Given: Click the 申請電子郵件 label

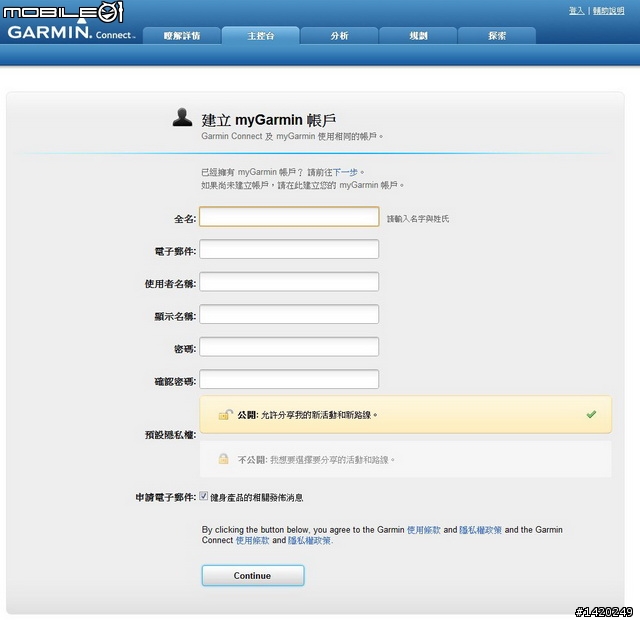Looking at the screenshot, I should pos(166,497).
